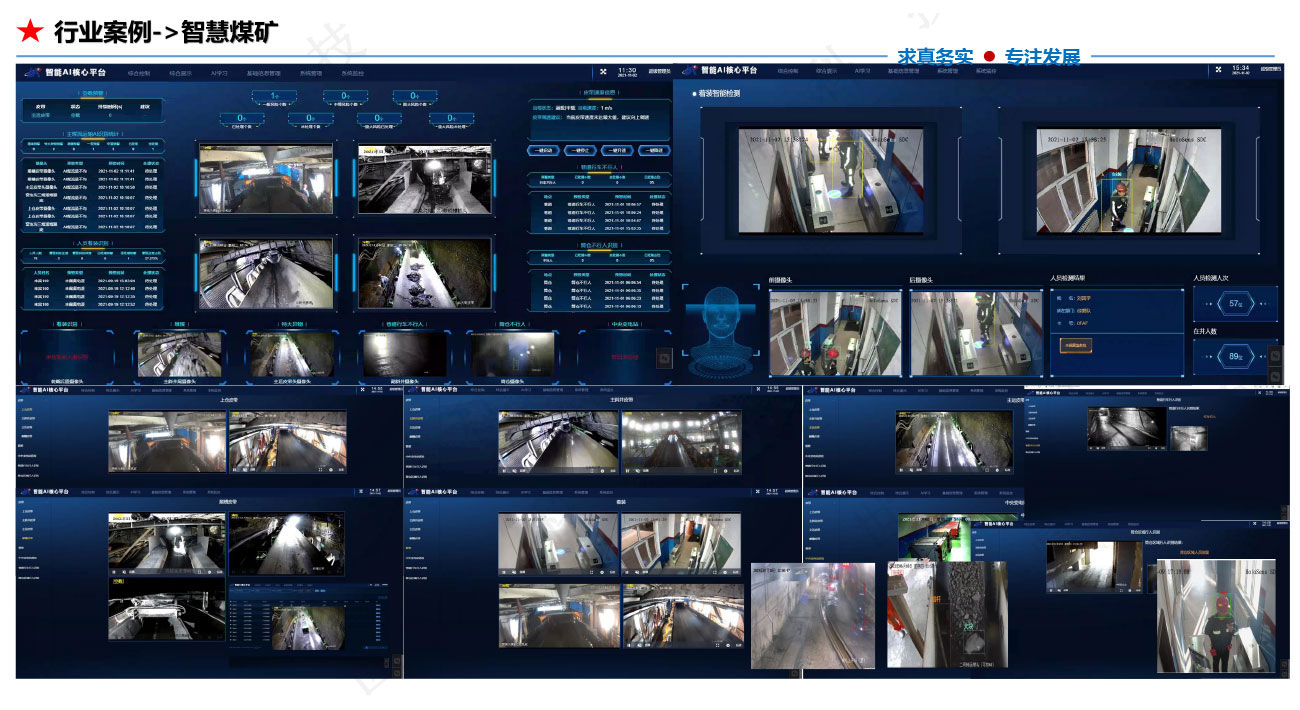1300x710 pixels.
Task: Select the 前摄像头 camera feed
Action: [835, 332]
